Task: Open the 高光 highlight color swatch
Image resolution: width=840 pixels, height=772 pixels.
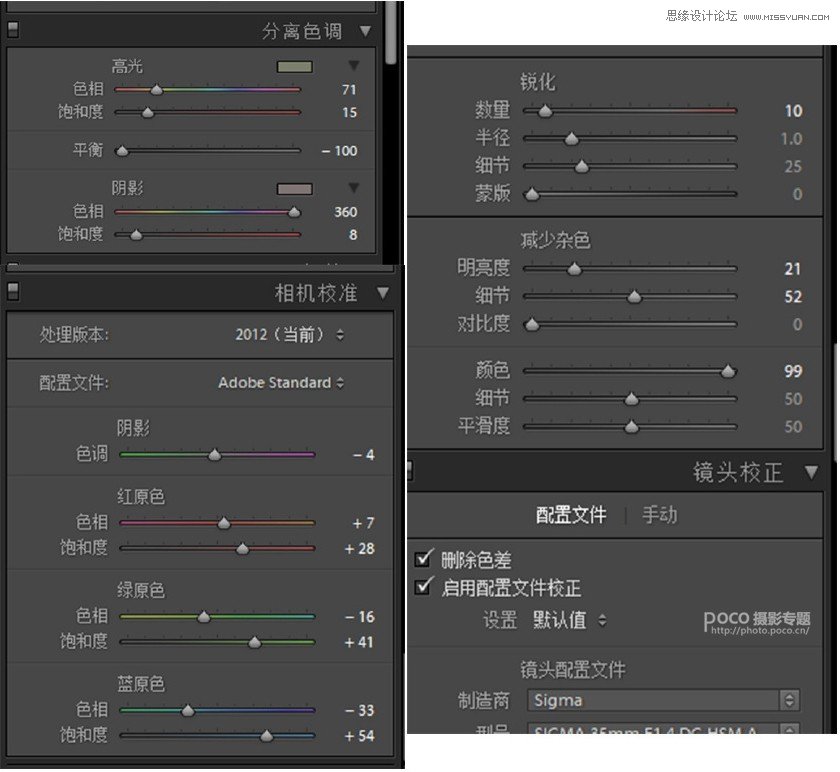Action: coord(294,67)
